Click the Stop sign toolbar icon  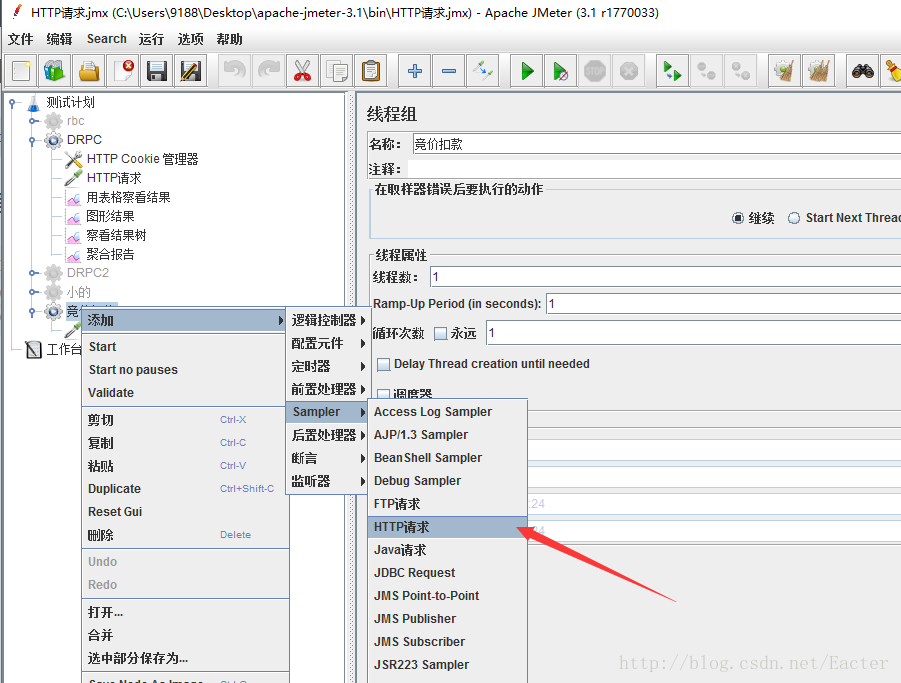[x=595, y=71]
